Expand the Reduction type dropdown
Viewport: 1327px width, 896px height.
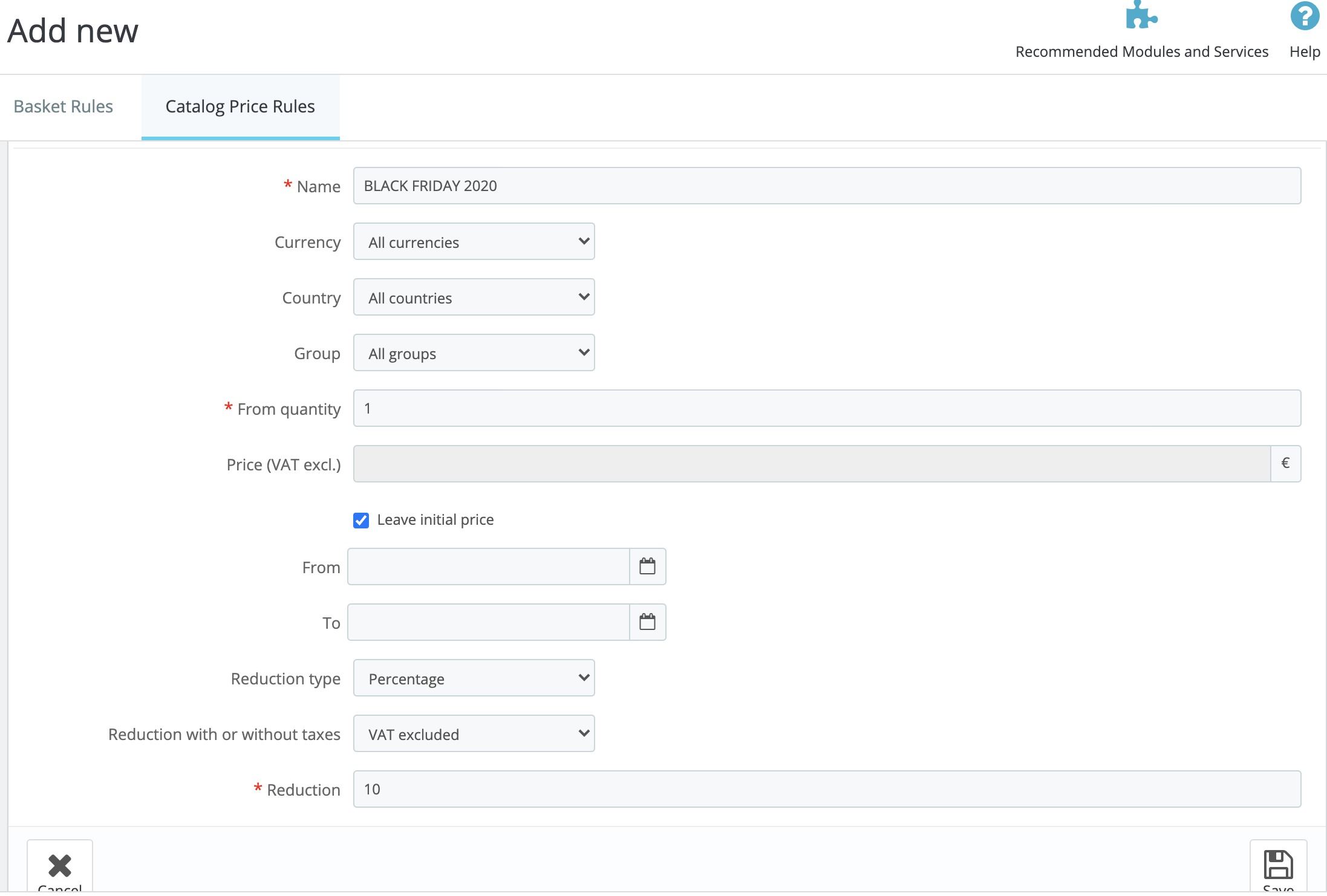[x=474, y=678]
